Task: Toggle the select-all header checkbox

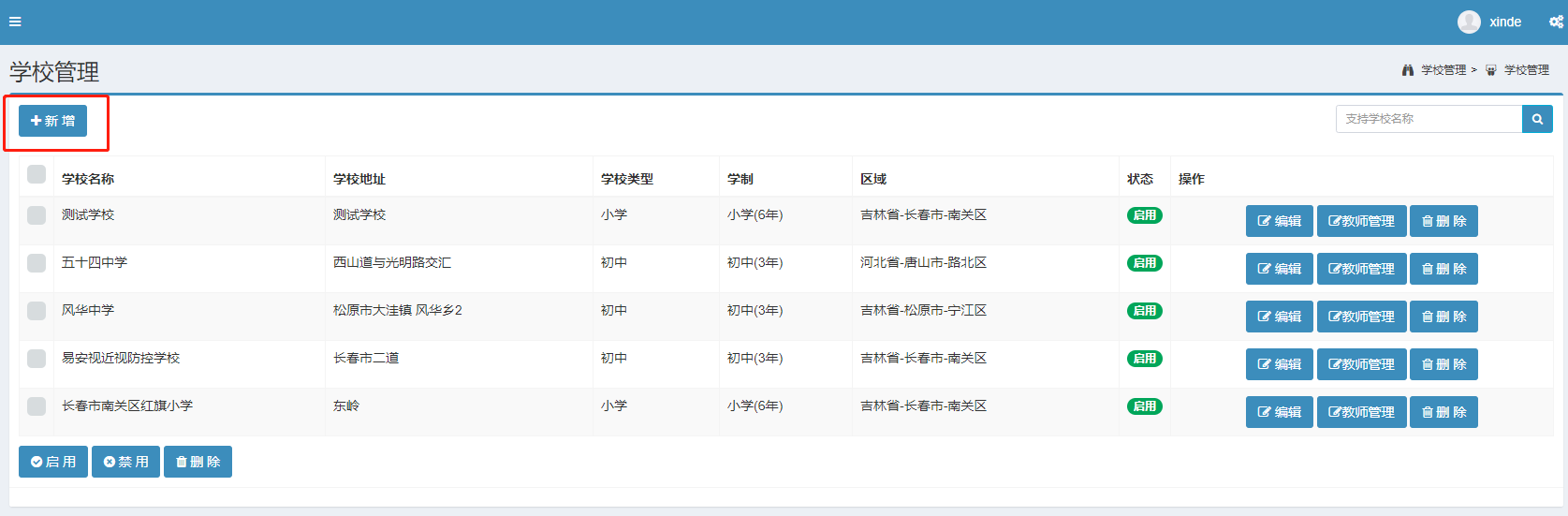Action: pyautogui.click(x=37, y=174)
